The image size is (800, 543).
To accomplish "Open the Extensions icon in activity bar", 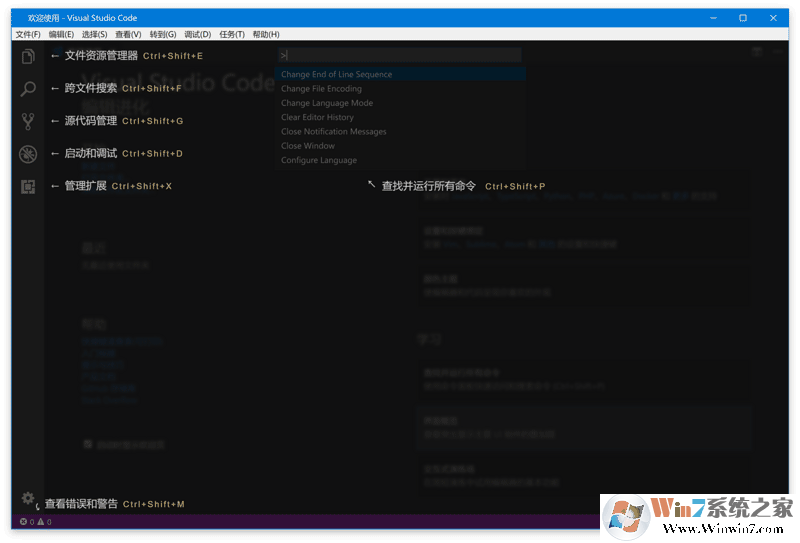I will tap(28, 187).
